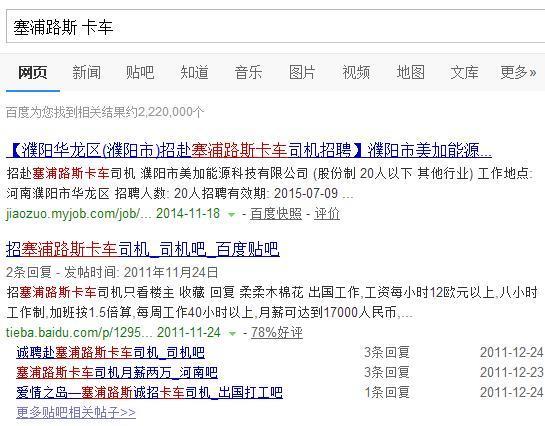The width and height of the screenshot is (545, 426).
Task: Expand the 更多» menu
Action: pos(518,73)
